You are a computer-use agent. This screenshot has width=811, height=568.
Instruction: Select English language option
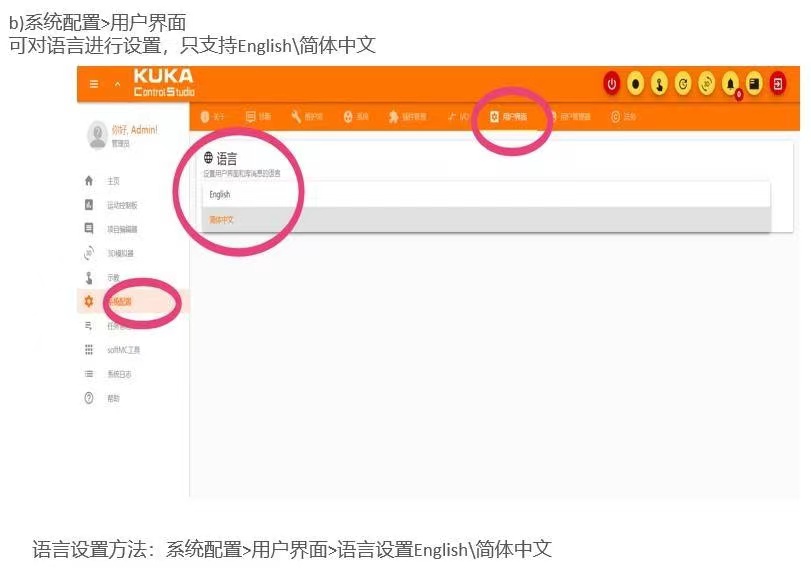(486, 195)
